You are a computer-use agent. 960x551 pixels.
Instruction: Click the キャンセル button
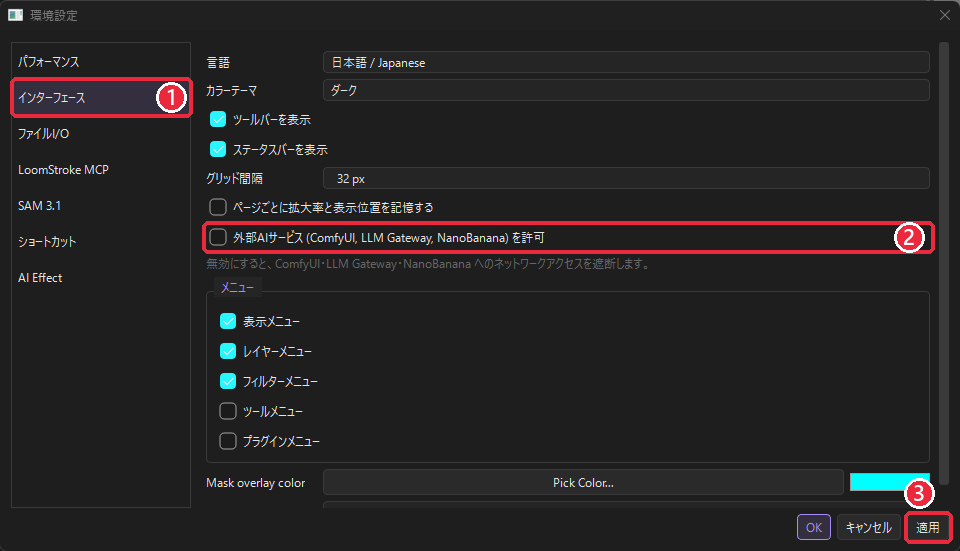(868, 527)
